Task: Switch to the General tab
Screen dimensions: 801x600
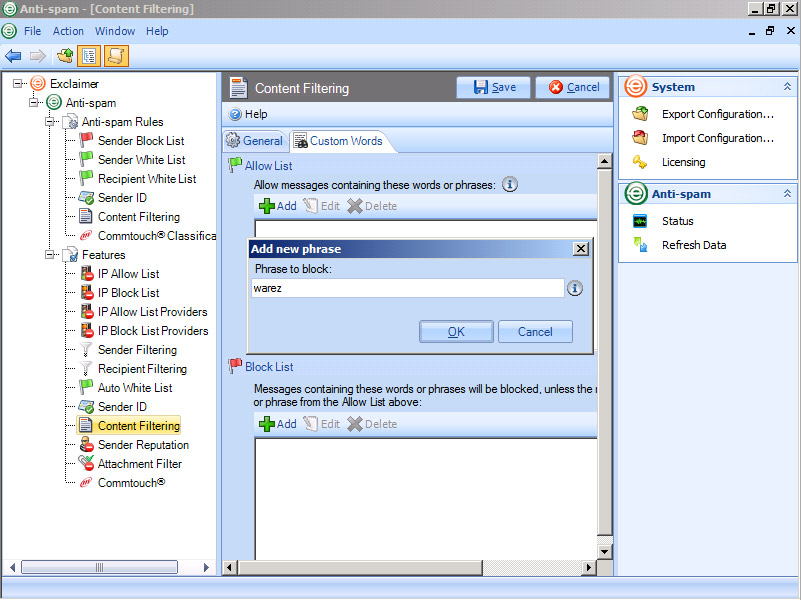Action: point(254,141)
